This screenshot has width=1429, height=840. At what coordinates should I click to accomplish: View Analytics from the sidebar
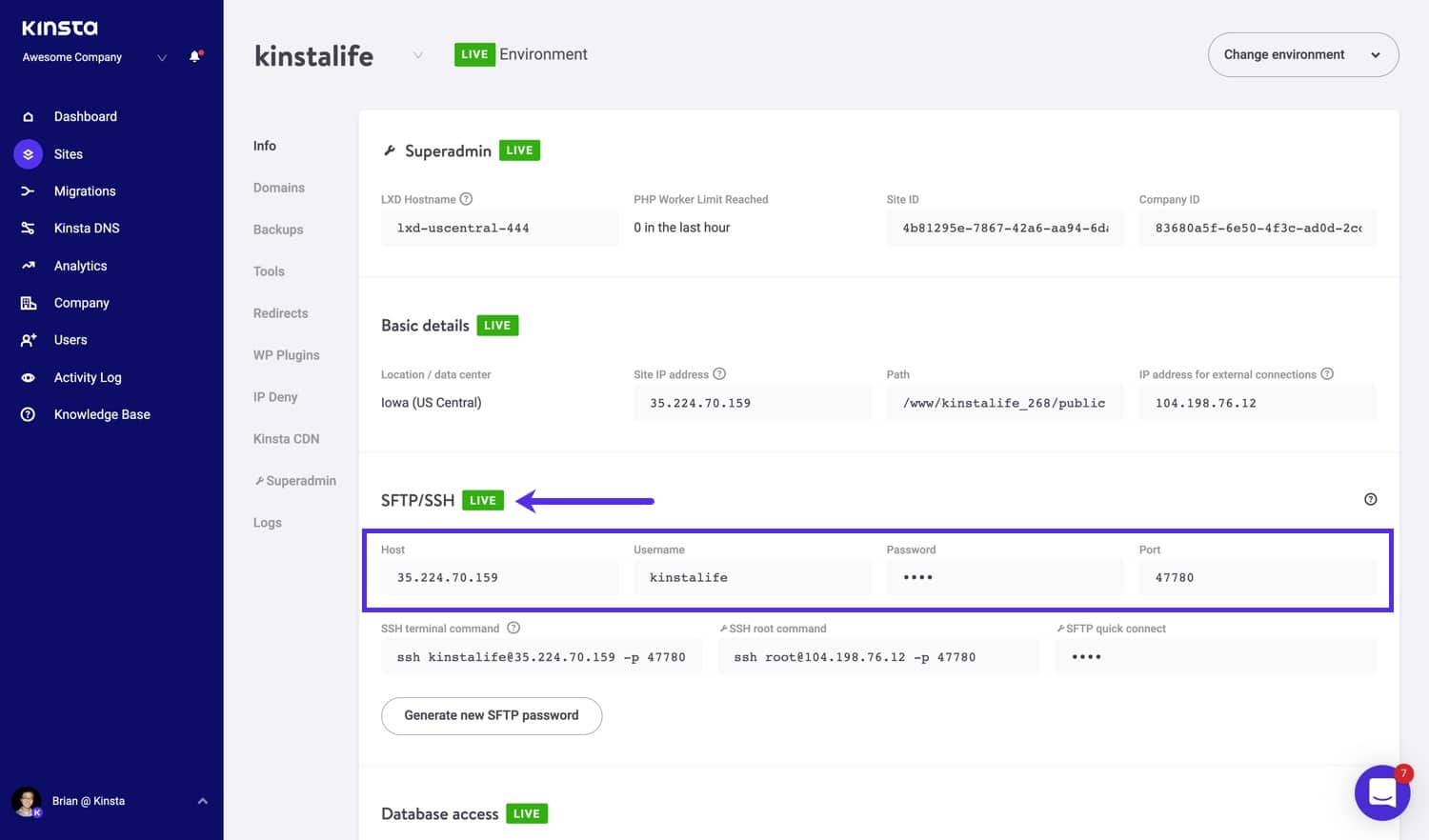click(x=80, y=265)
